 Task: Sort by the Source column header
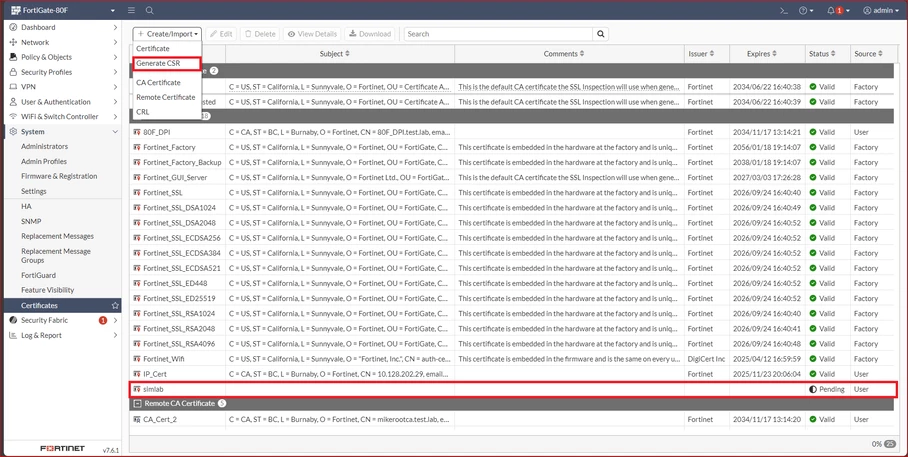click(868, 54)
